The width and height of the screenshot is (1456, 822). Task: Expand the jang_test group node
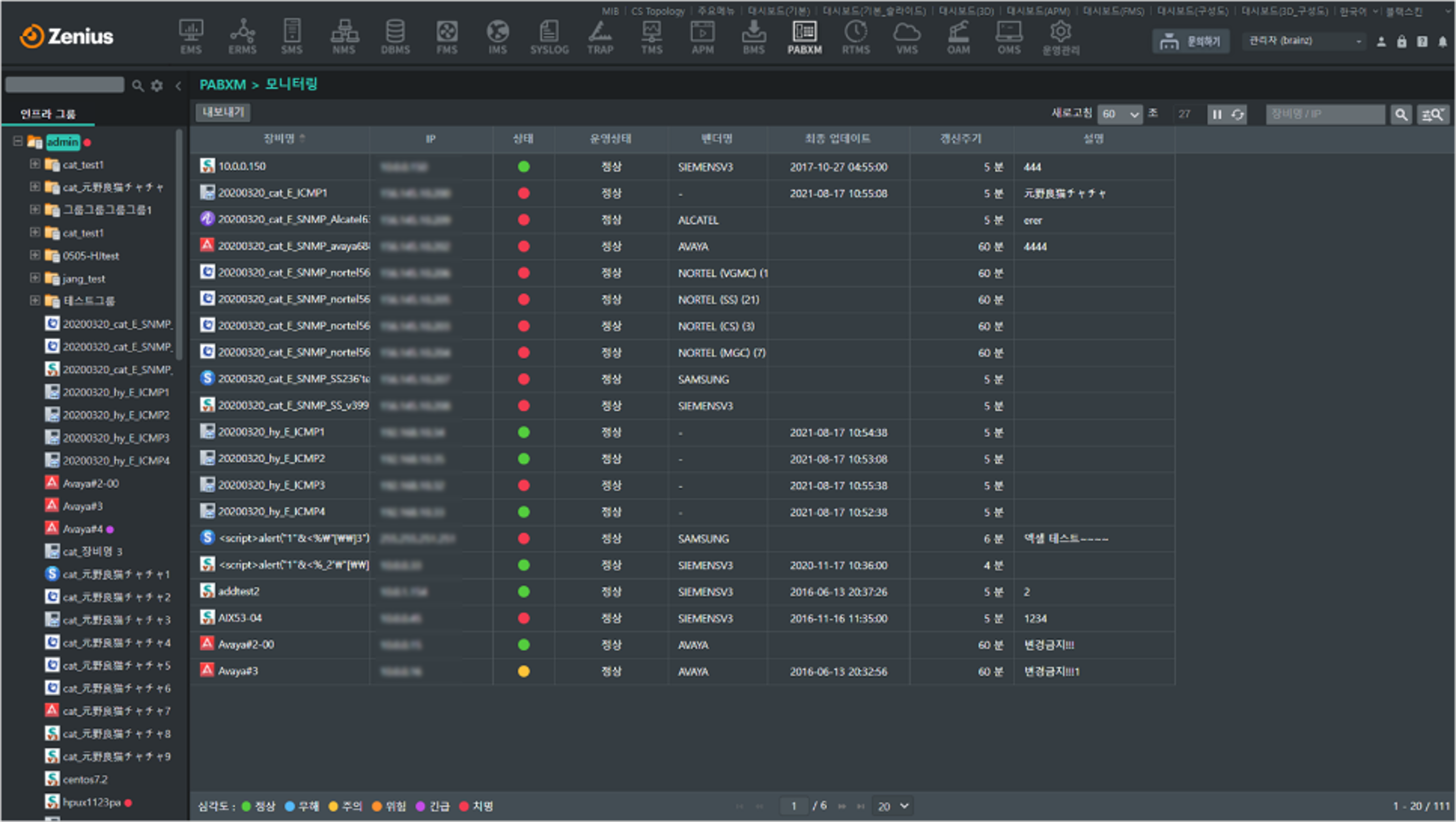click(x=35, y=278)
